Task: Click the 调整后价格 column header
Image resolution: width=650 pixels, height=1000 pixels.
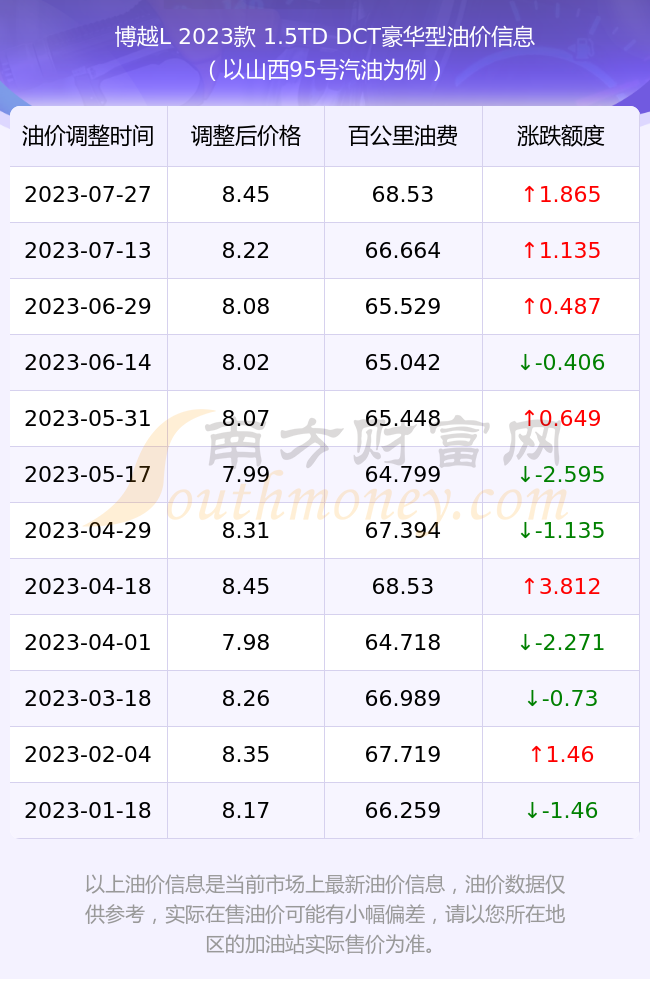Action: tap(246, 136)
